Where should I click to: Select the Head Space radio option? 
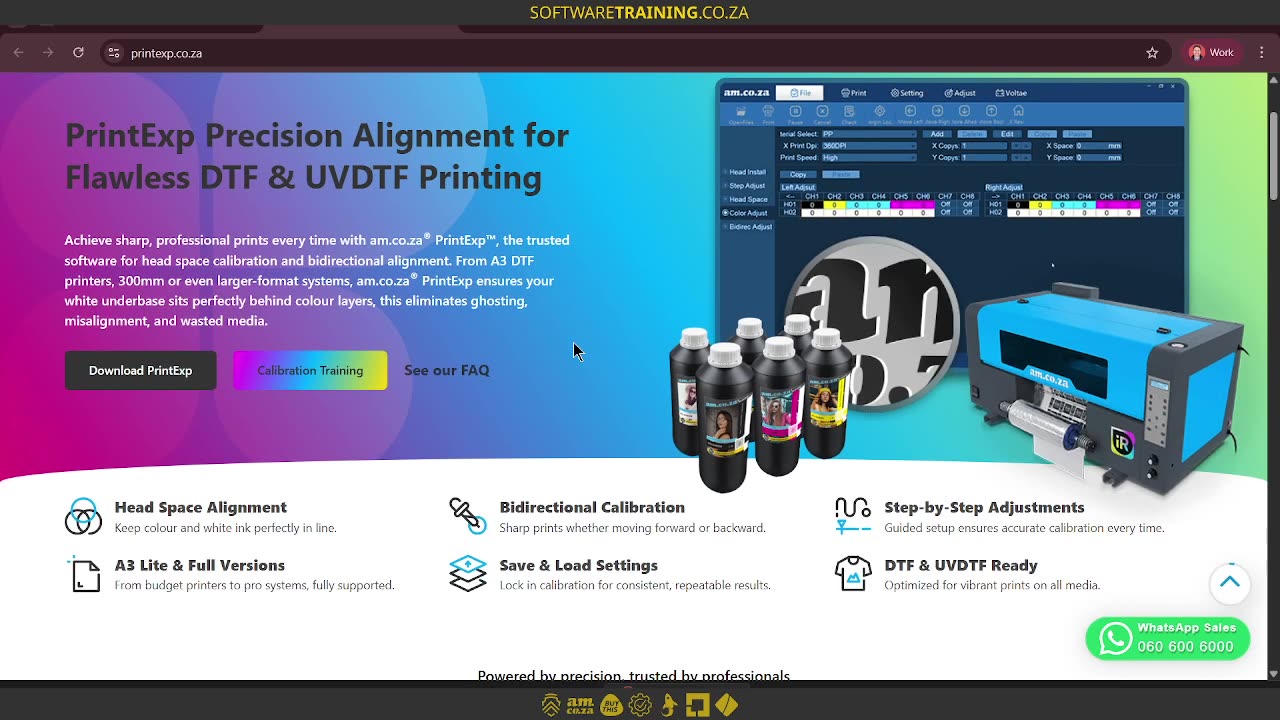point(746,199)
